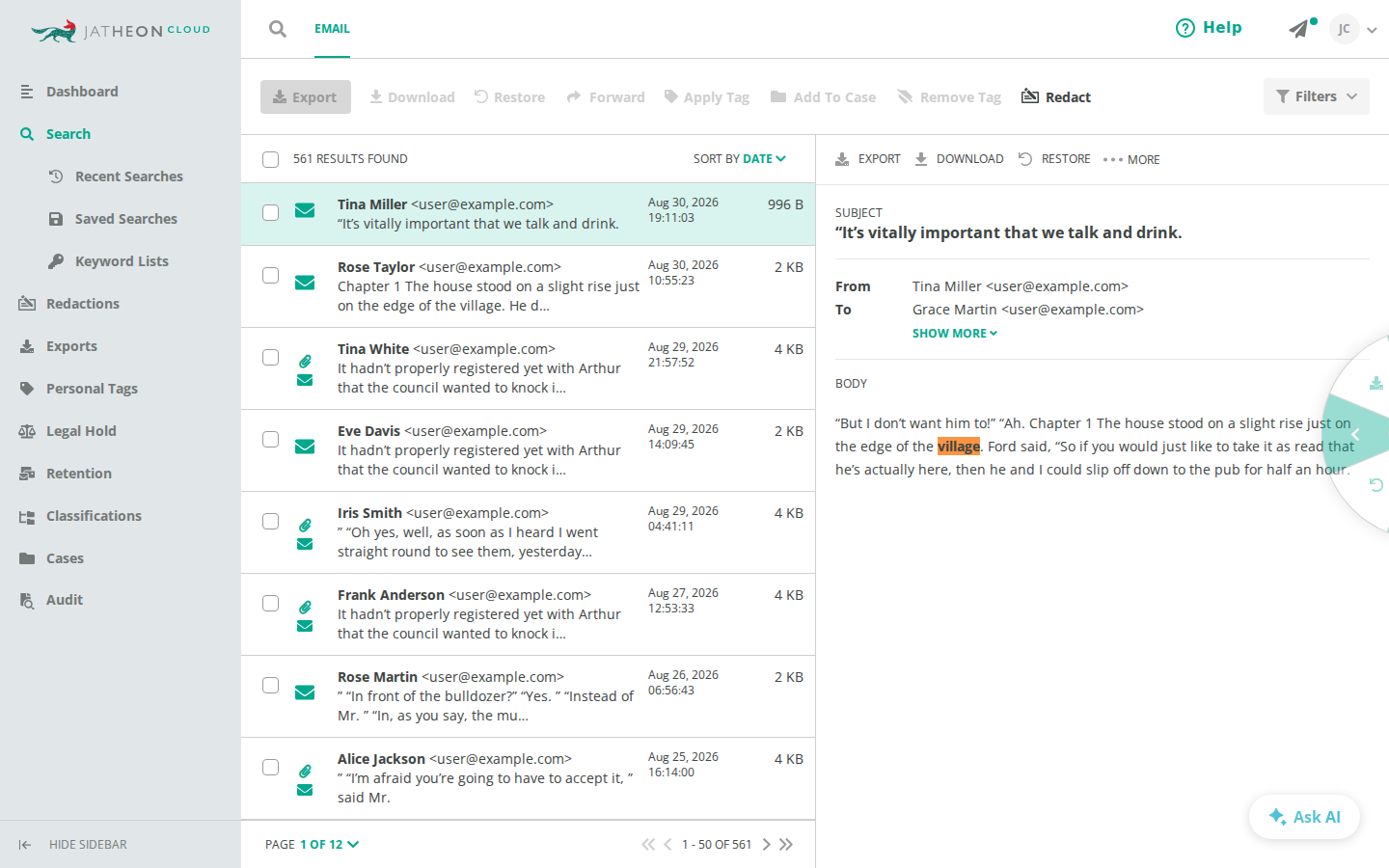Click the attachment paperclip on Frank Anderson's email
This screenshot has width=1389, height=868.
[x=305, y=607]
